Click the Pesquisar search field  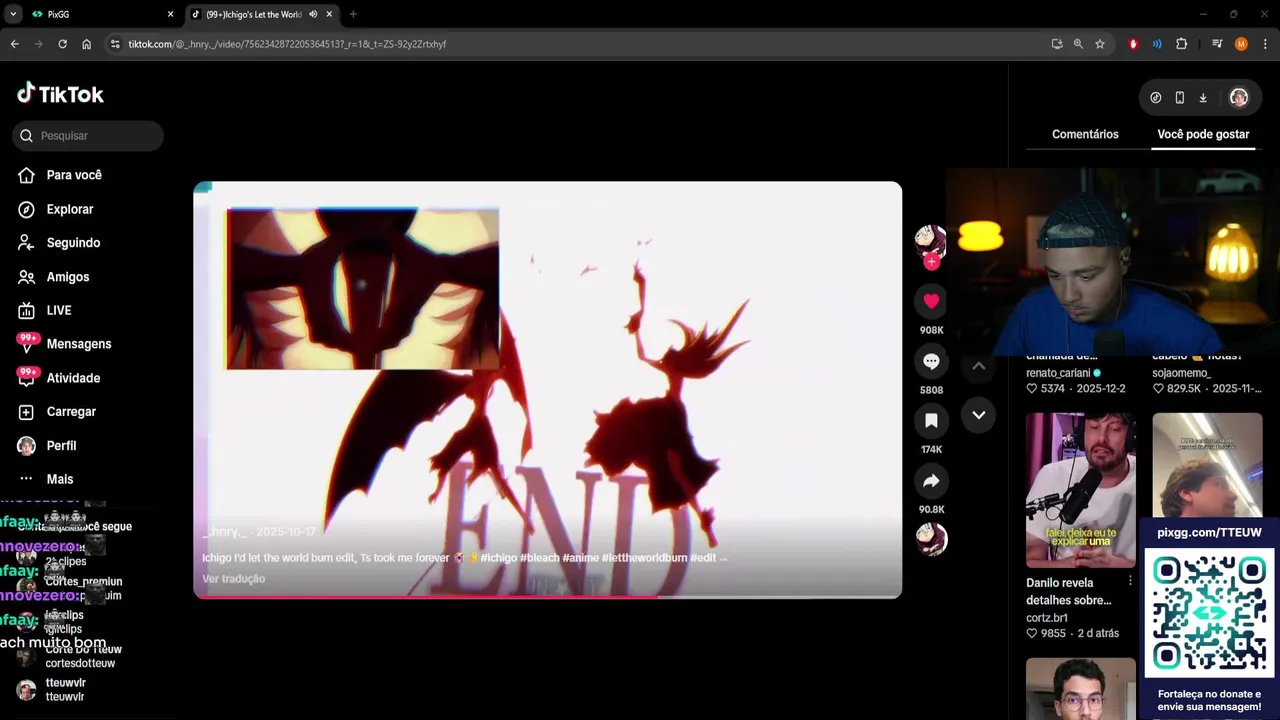click(x=88, y=136)
